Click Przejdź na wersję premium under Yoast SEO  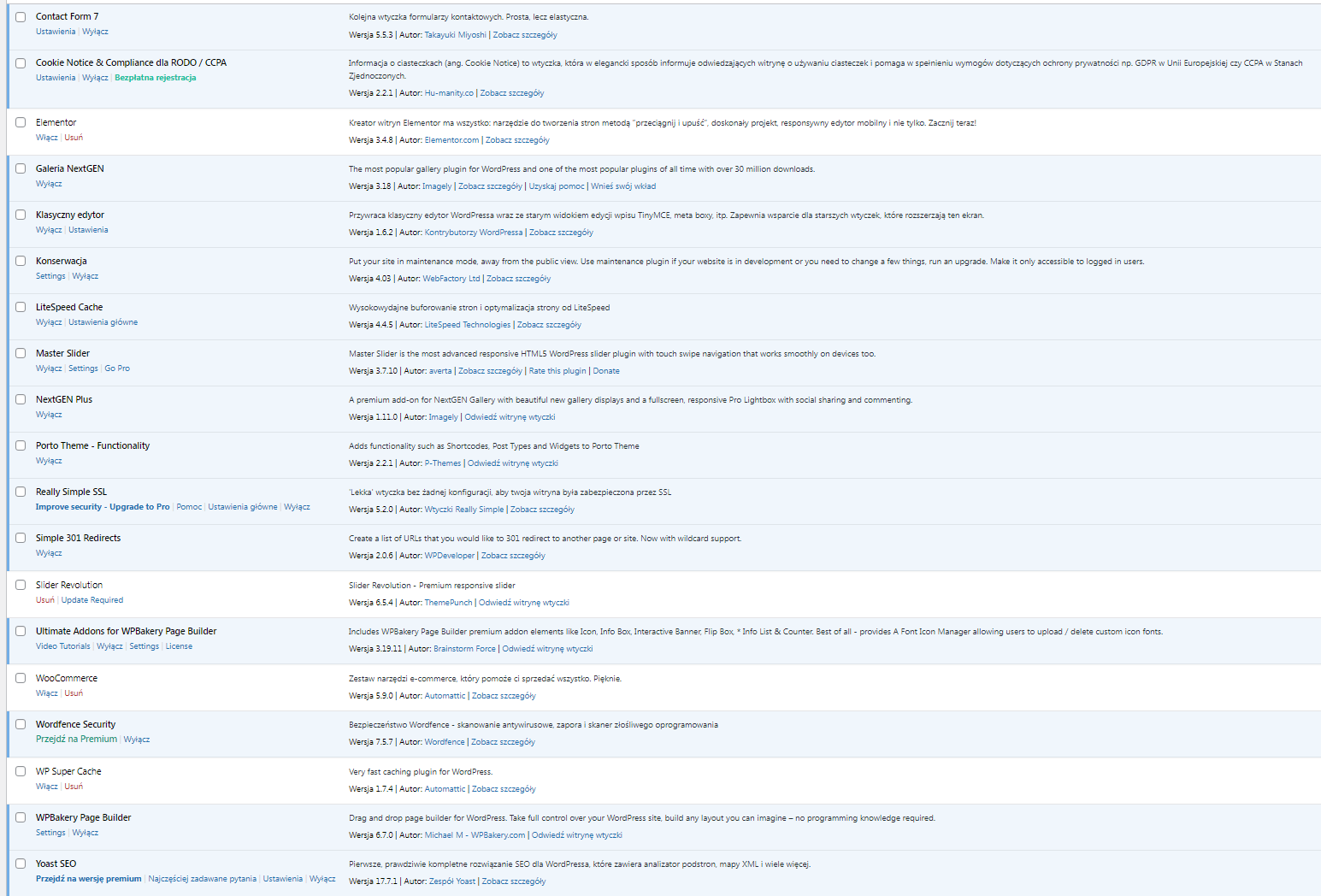(89, 879)
